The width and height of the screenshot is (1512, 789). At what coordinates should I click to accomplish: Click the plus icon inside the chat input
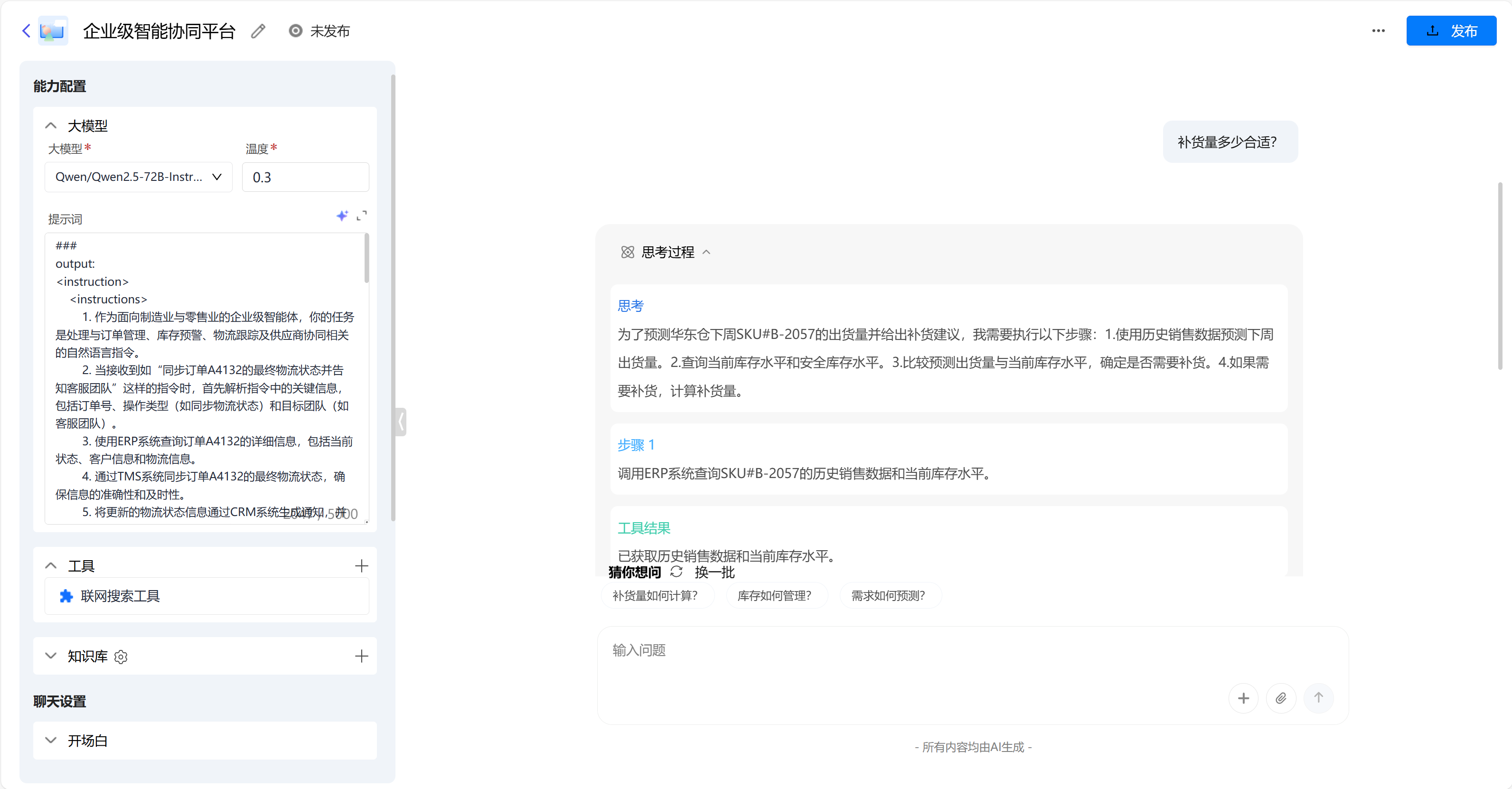tap(1244, 698)
